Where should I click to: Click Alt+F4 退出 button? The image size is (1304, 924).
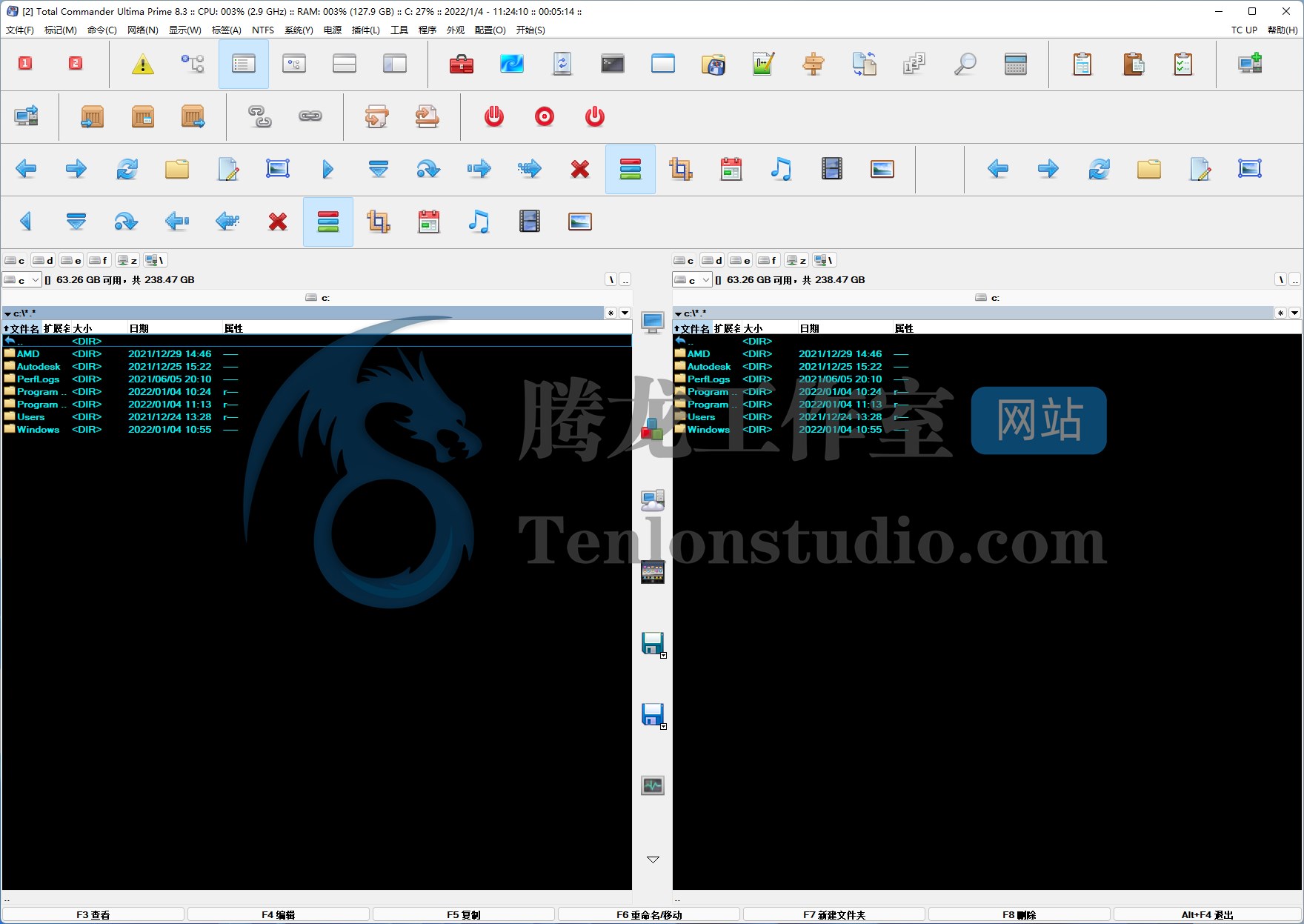coord(1207,915)
